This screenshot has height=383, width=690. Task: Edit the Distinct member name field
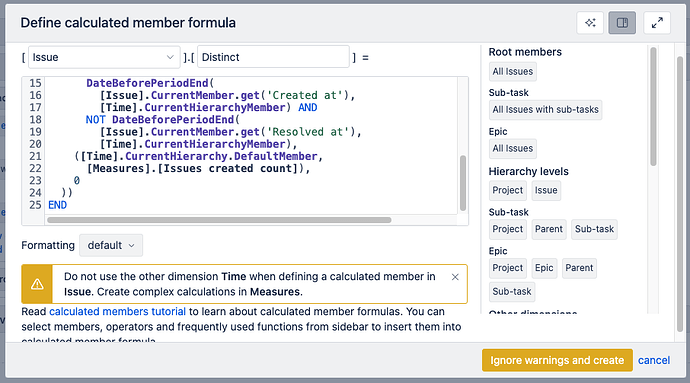pos(273,57)
